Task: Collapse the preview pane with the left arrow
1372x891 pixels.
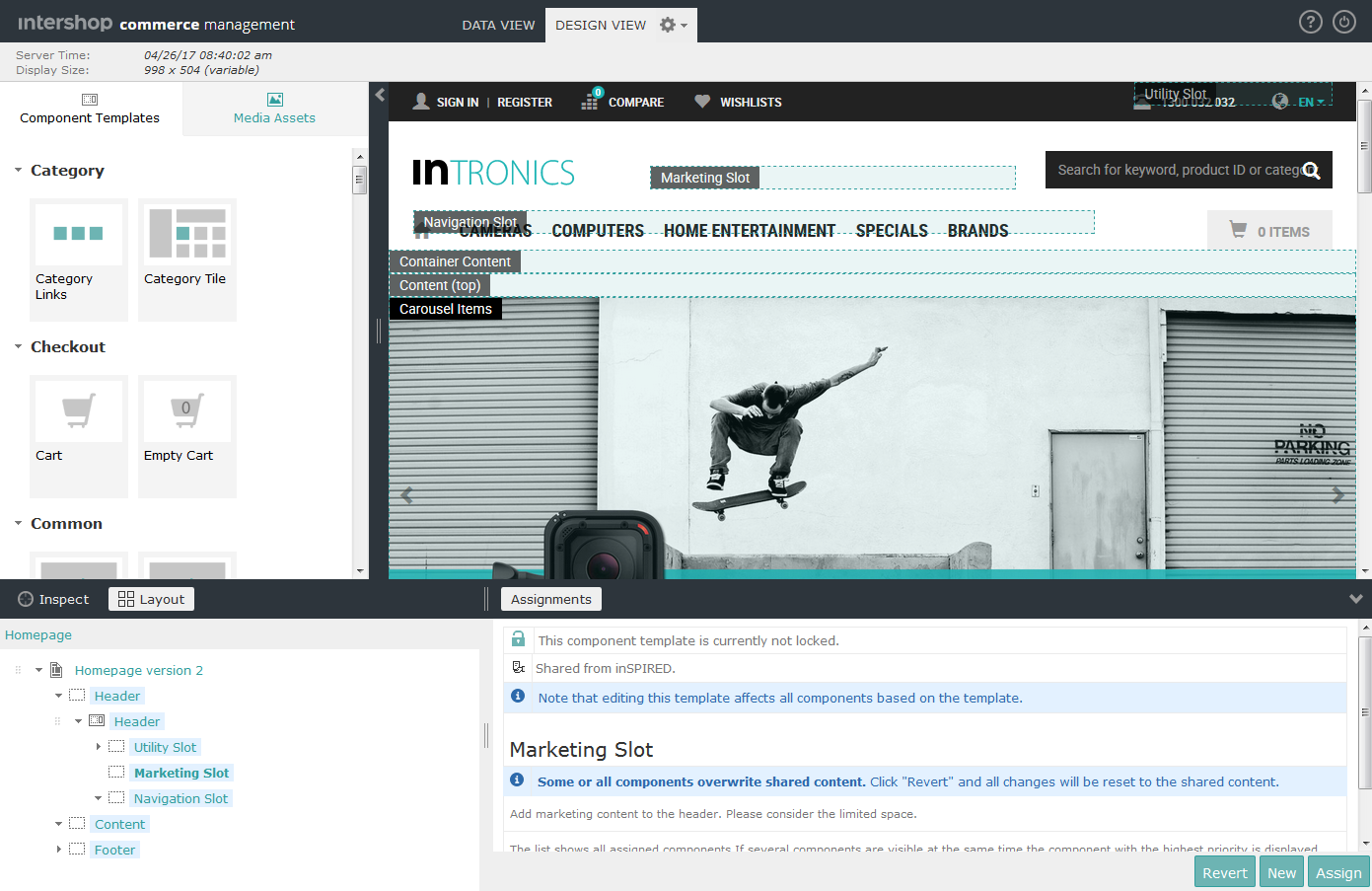Action: [380, 96]
